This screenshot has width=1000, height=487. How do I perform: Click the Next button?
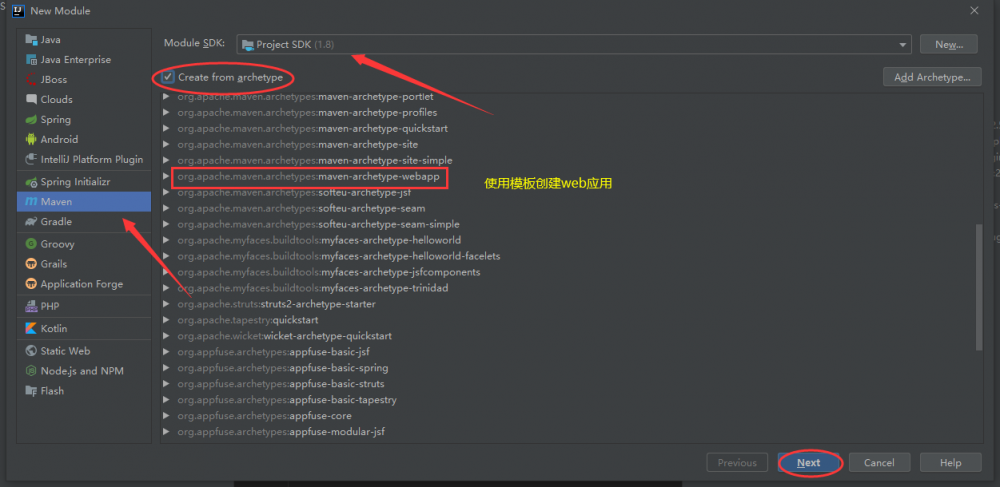[x=809, y=463]
